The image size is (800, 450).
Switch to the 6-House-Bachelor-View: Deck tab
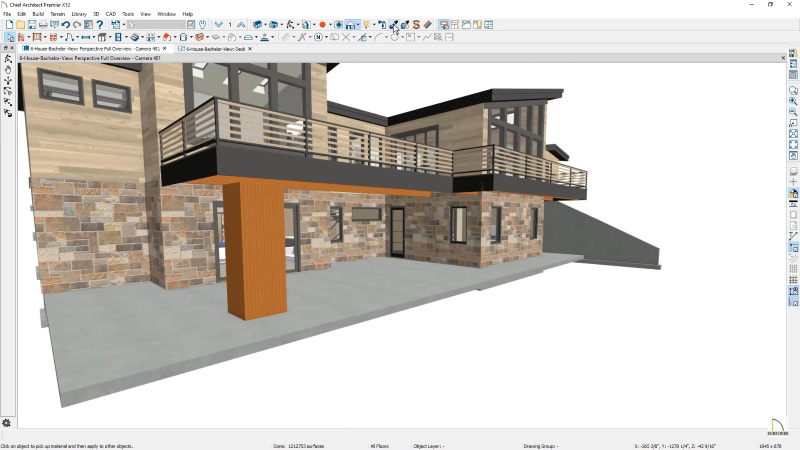coord(212,48)
